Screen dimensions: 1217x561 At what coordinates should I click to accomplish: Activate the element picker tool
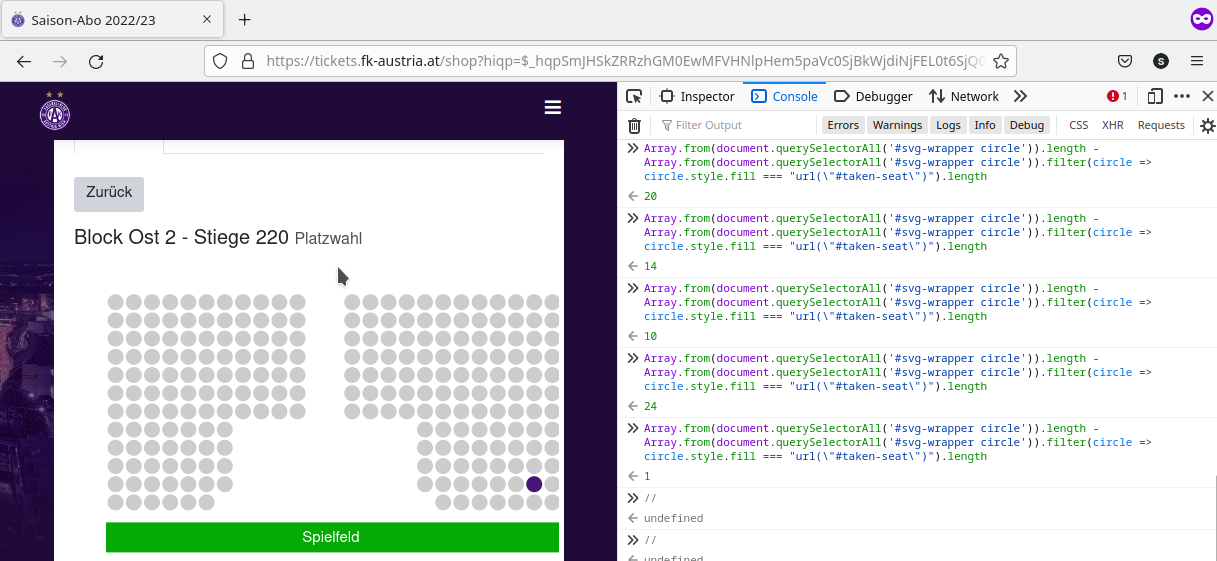(634, 96)
